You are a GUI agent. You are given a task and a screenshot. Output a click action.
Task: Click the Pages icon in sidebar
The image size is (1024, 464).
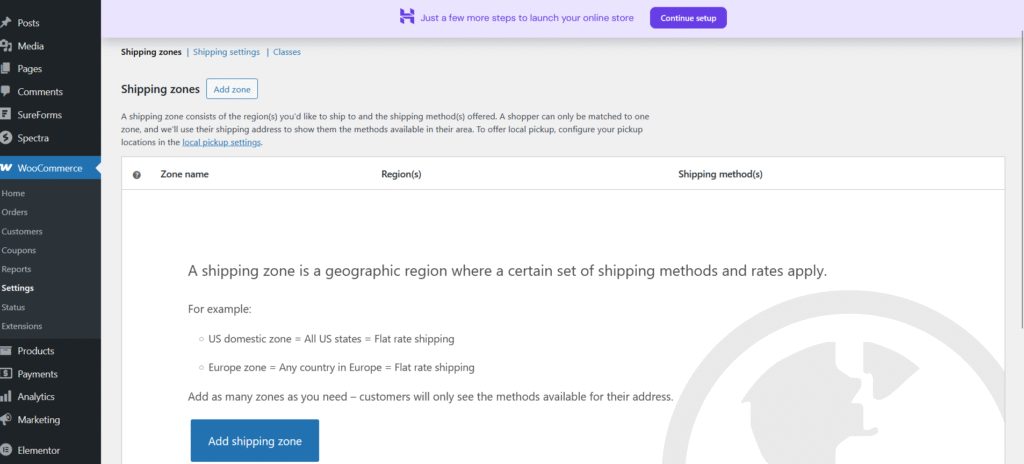(x=6, y=69)
